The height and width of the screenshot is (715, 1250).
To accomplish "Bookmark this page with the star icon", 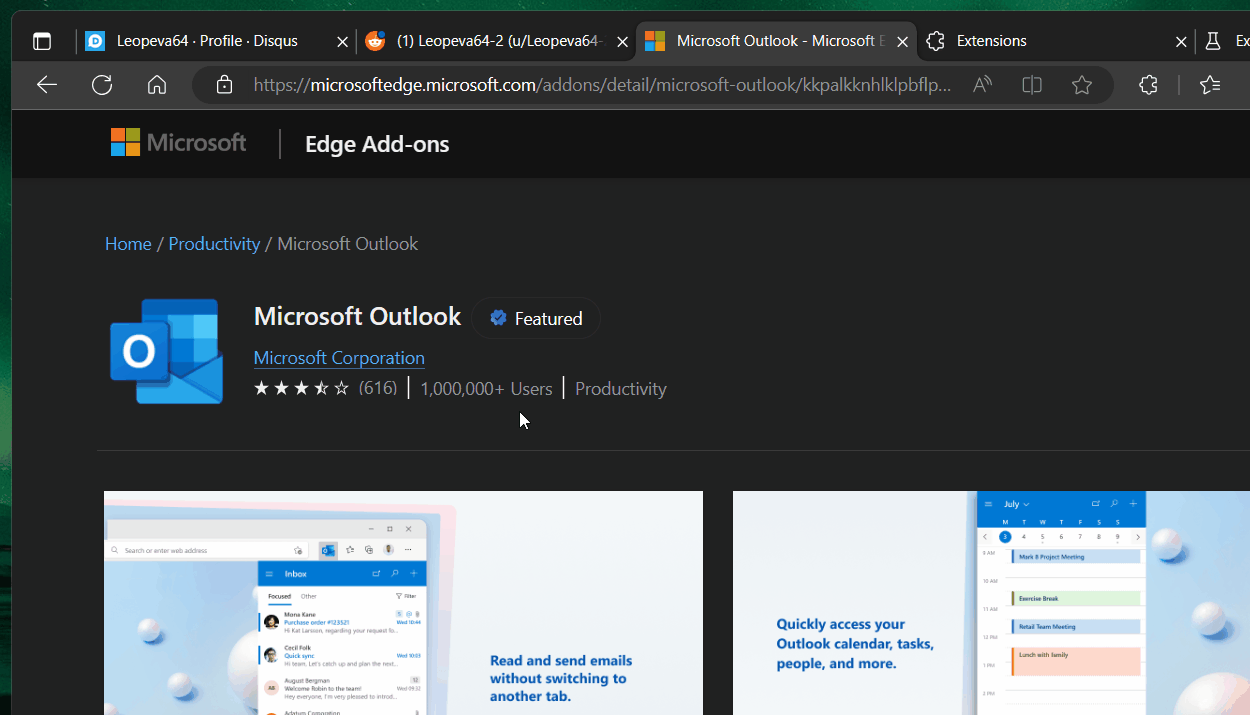I will [x=1081, y=85].
